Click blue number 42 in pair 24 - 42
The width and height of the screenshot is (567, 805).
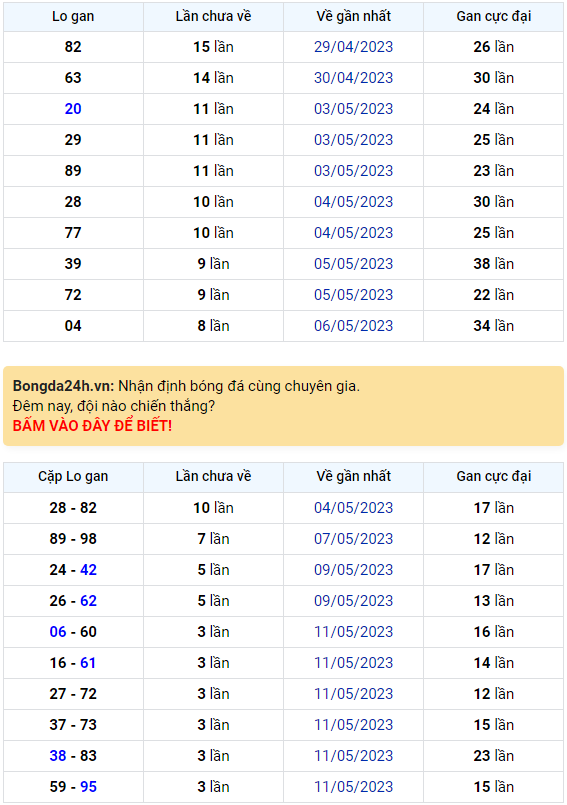[88, 570]
